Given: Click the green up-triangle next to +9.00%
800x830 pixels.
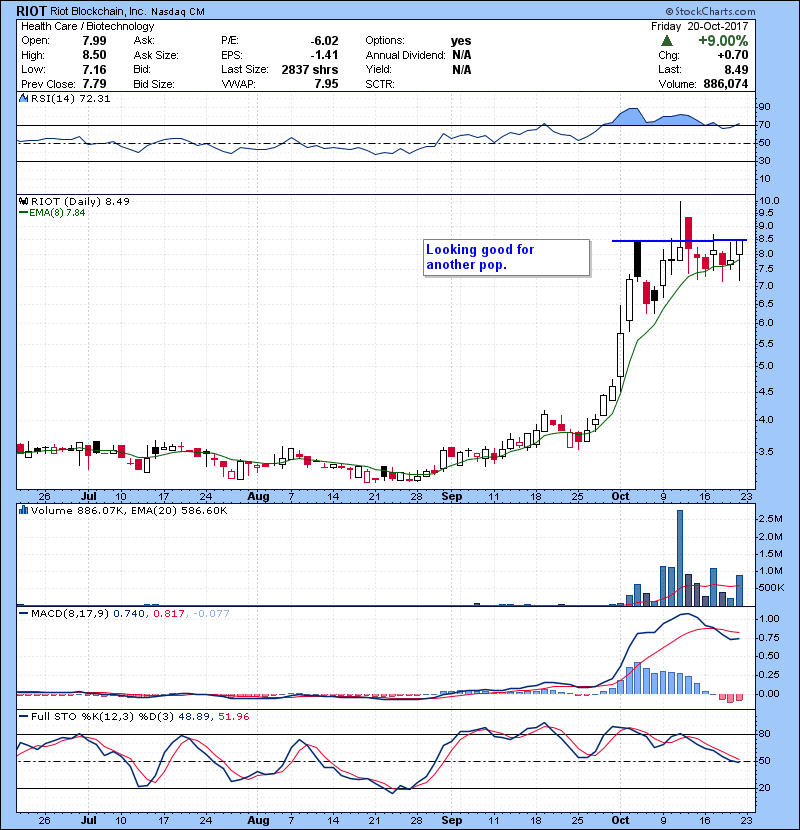Looking at the screenshot, I should tap(667, 41).
